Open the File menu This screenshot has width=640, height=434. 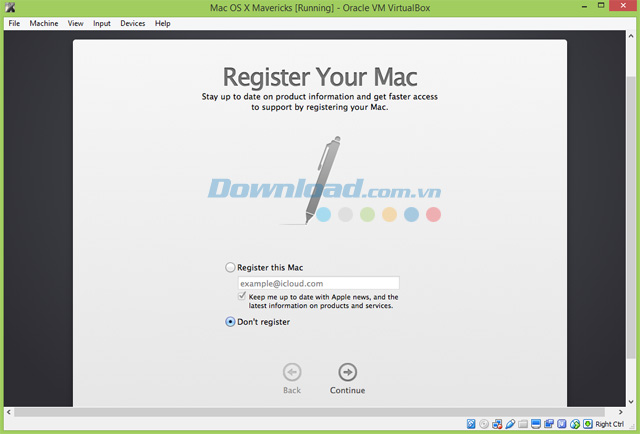[14, 23]
